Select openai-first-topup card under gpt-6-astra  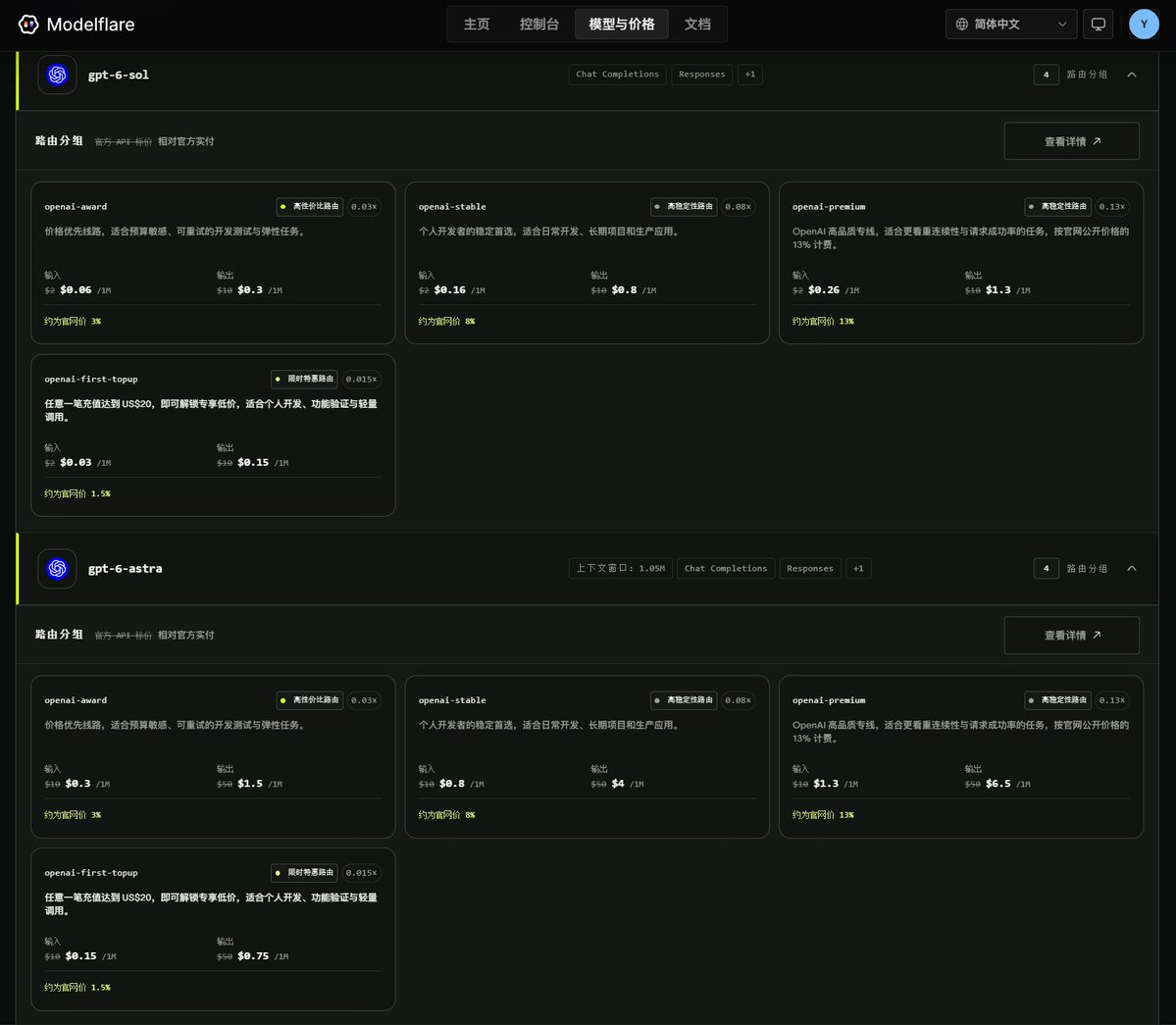[x=213, y=929]
